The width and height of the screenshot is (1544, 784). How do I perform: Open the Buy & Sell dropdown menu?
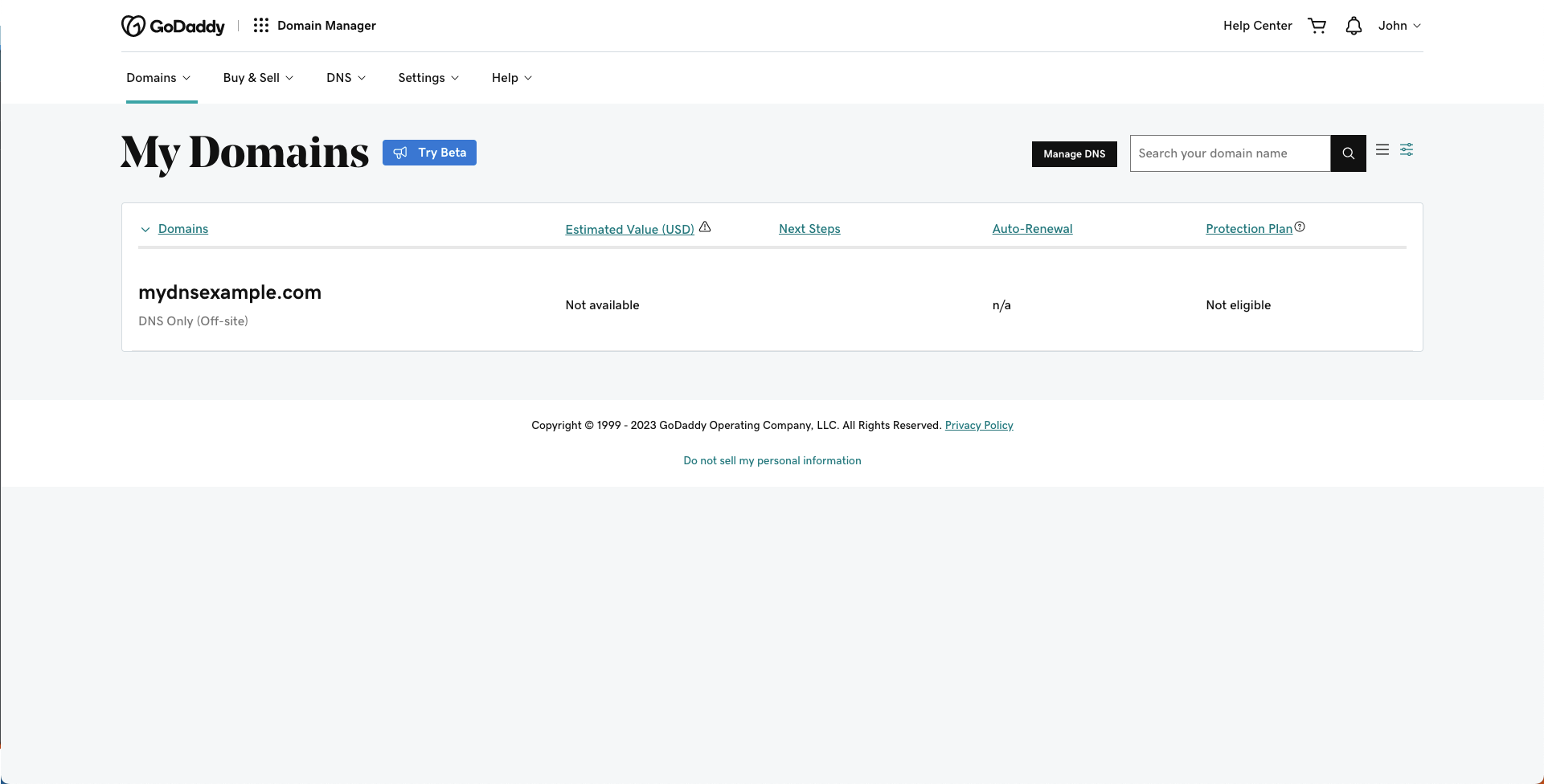click(258, 78)
